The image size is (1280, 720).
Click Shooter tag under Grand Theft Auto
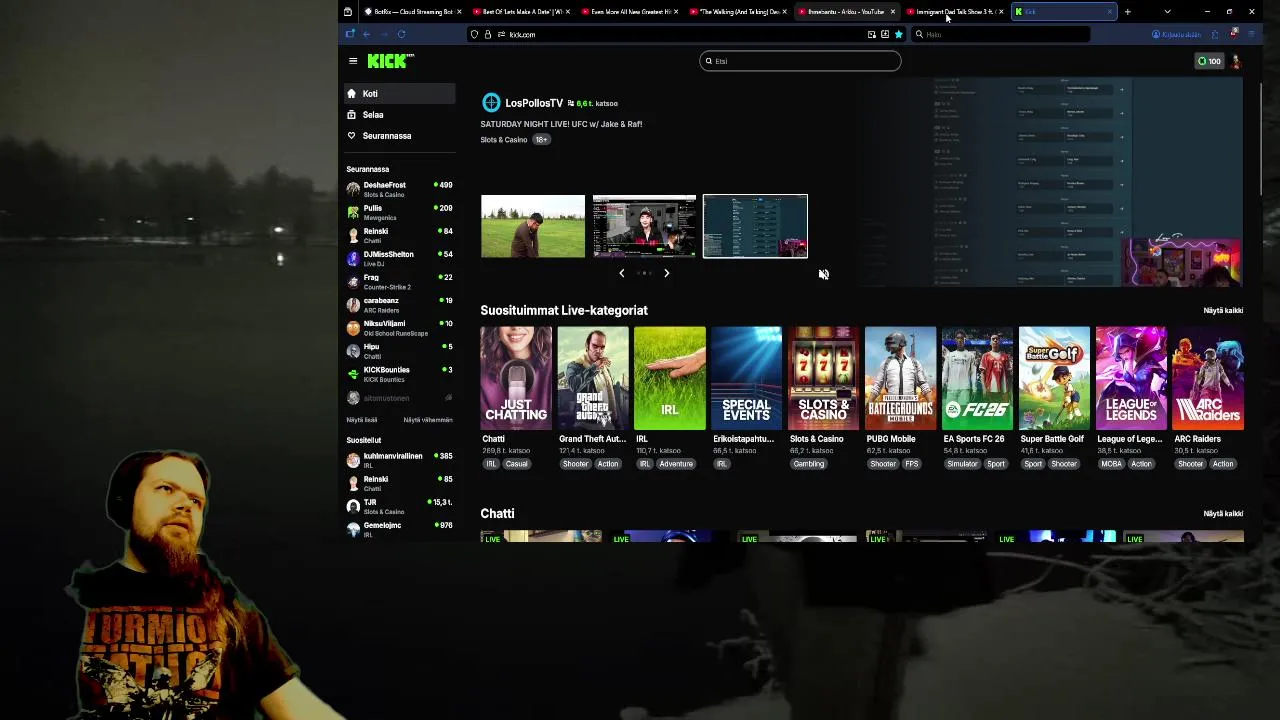pyautogui.click(x=575, y=464)
